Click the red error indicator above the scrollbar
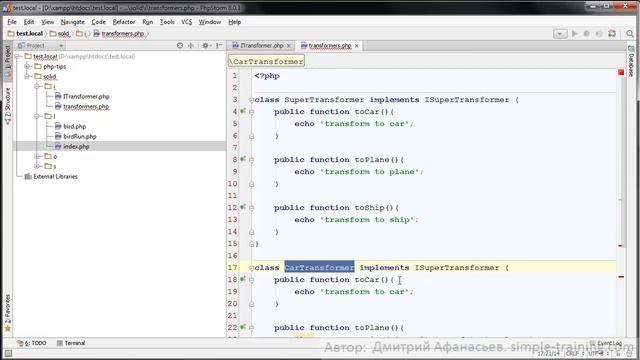 [621, 72]
